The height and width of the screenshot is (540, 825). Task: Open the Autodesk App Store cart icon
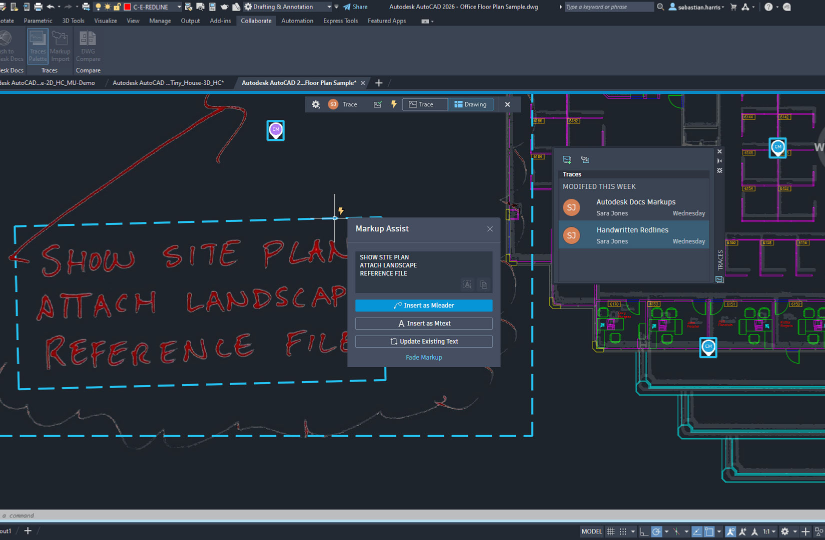coord(733,7)
